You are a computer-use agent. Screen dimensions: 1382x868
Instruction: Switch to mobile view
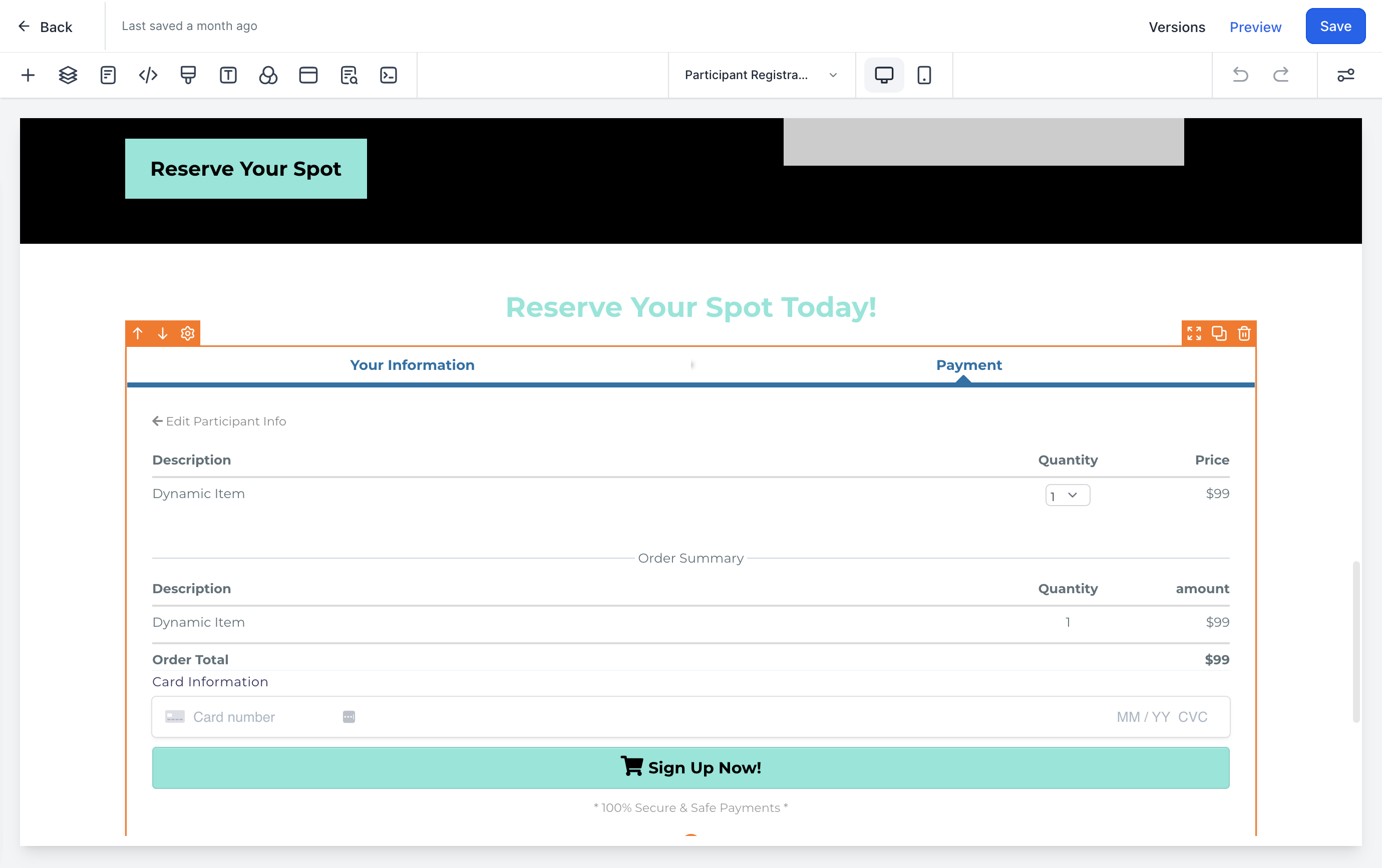[924, 75]
